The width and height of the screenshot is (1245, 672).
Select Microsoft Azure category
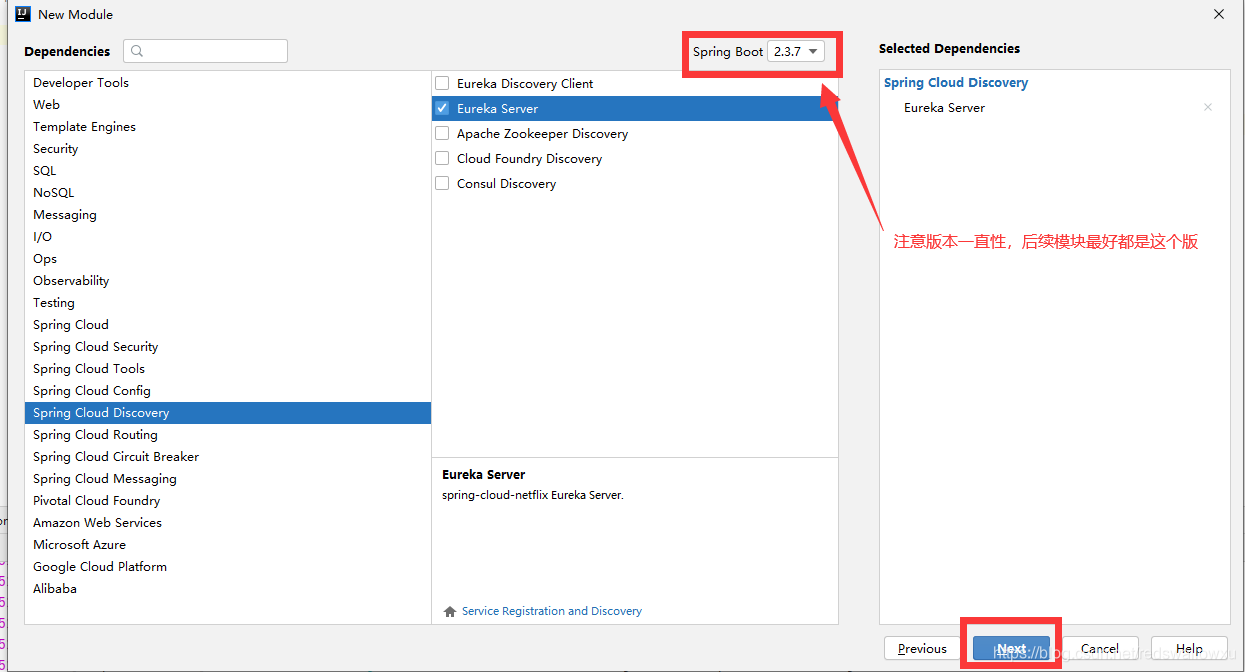click(x=228, y=545)
